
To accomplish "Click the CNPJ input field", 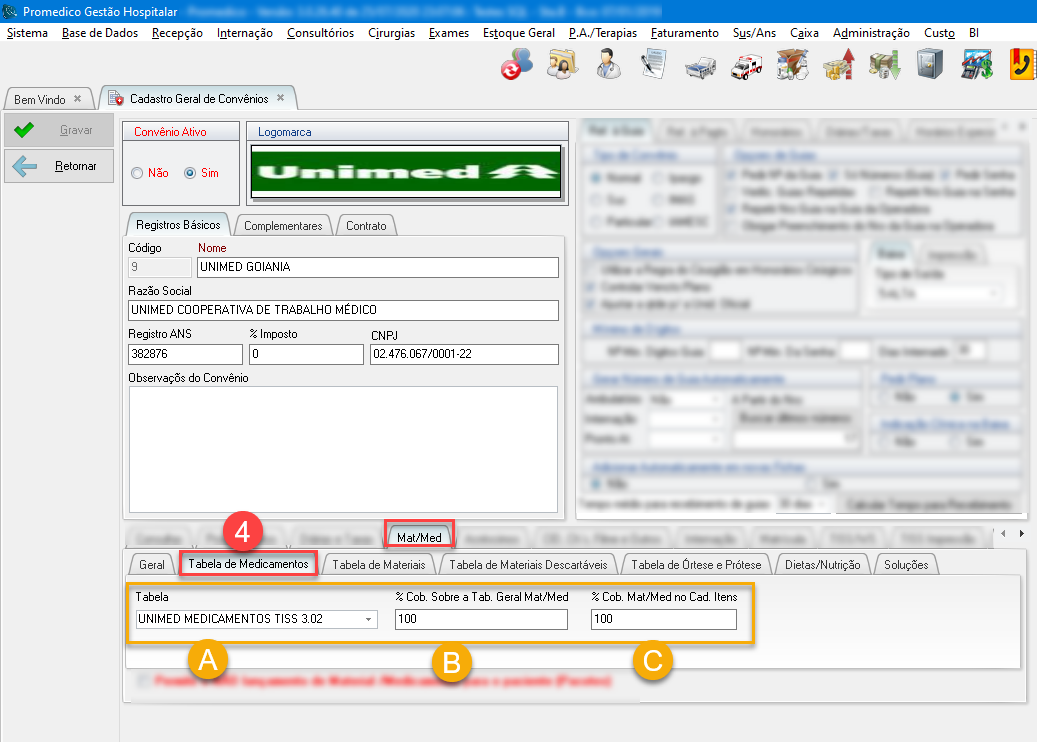I will coord(464,355).
